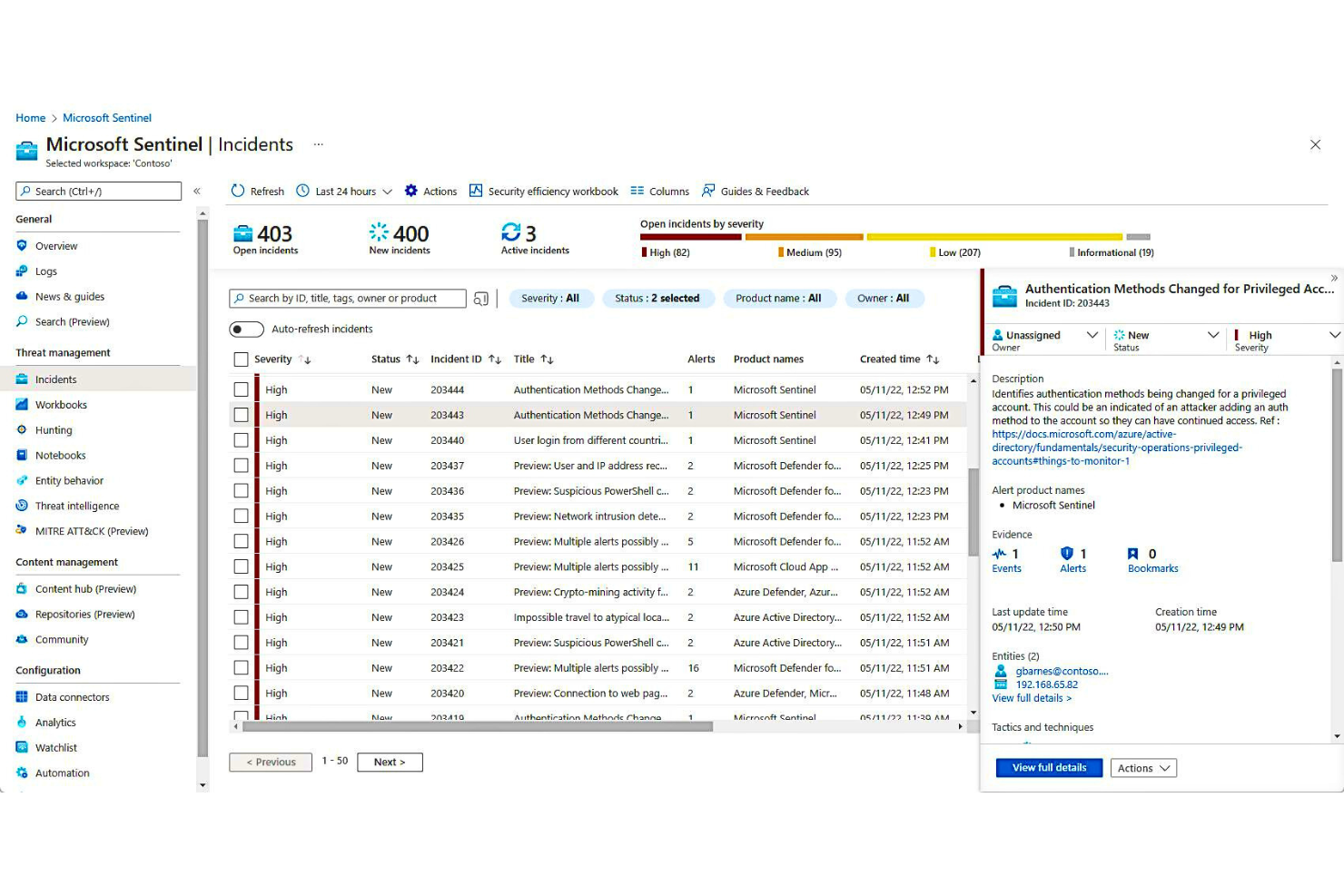1344x896 pixels.
Task: Open the Owner : All filter
Action: (884, 299)
